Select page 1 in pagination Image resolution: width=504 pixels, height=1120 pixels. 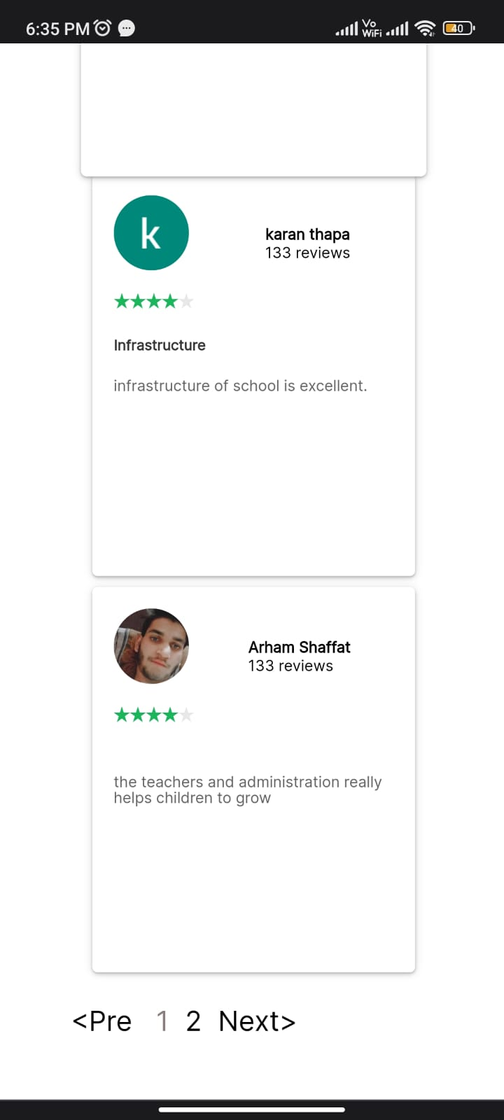[x=163, y=1021]
